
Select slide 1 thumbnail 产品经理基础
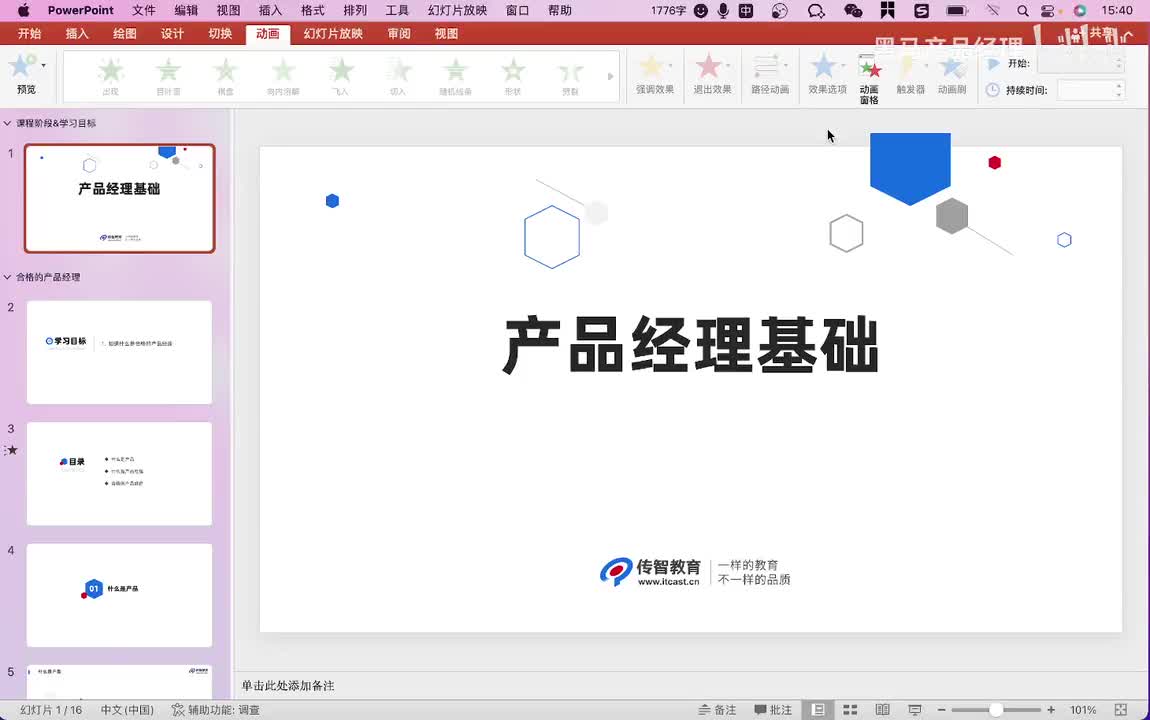[120, 199]
